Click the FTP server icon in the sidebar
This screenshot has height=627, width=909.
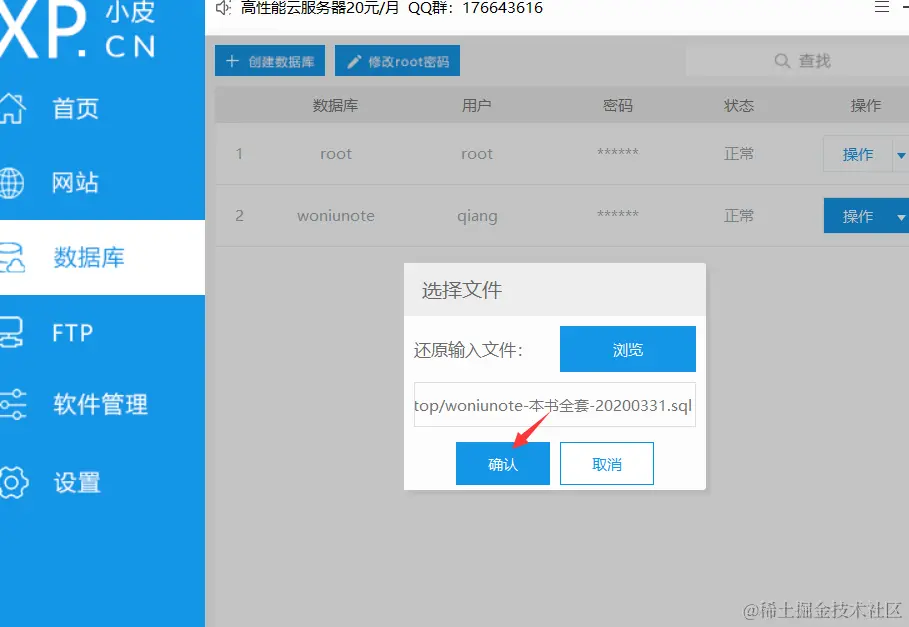pyautogui.click(x=11, y=333)
